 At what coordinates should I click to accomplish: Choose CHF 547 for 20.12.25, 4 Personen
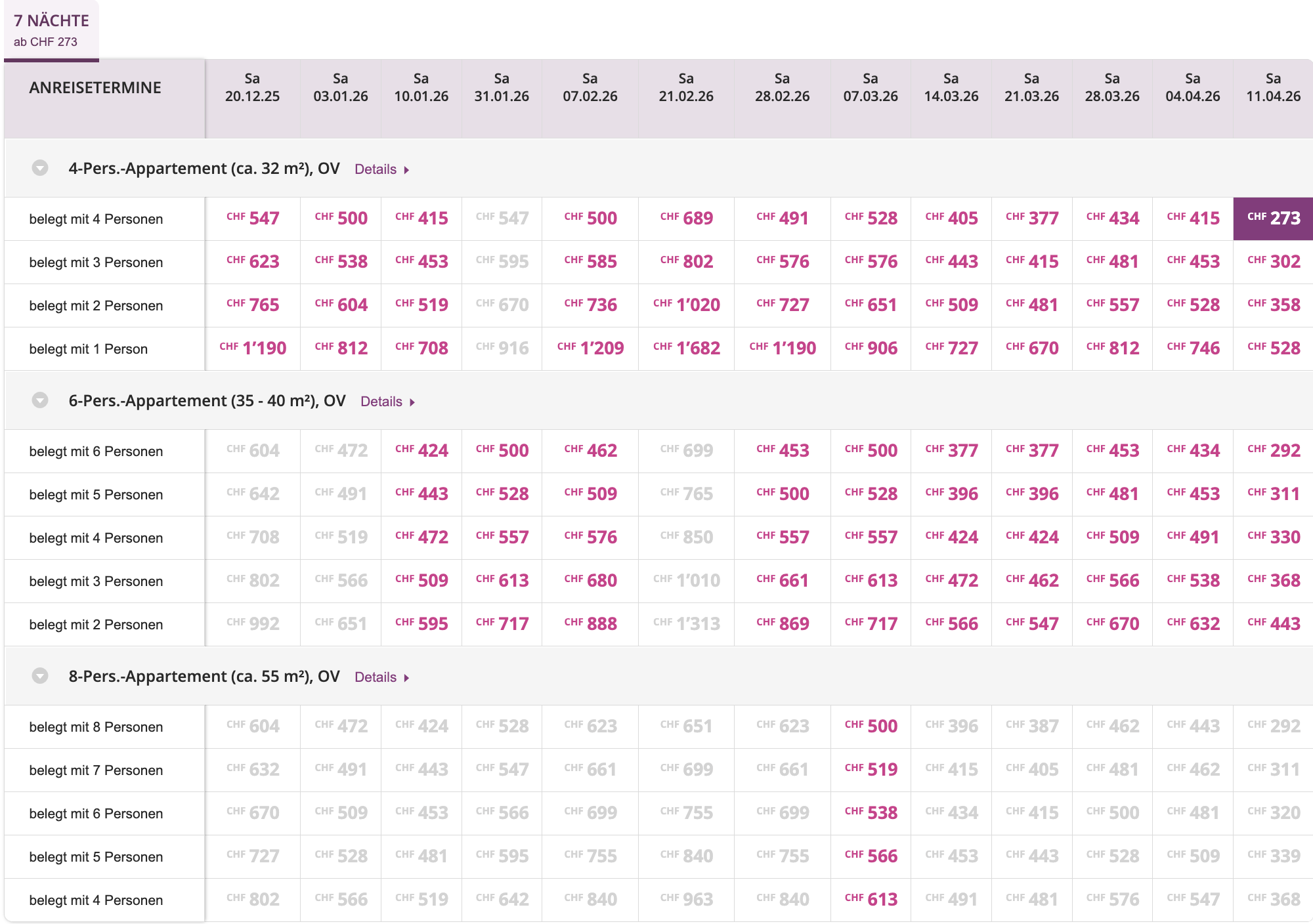[x=253, y=219]
